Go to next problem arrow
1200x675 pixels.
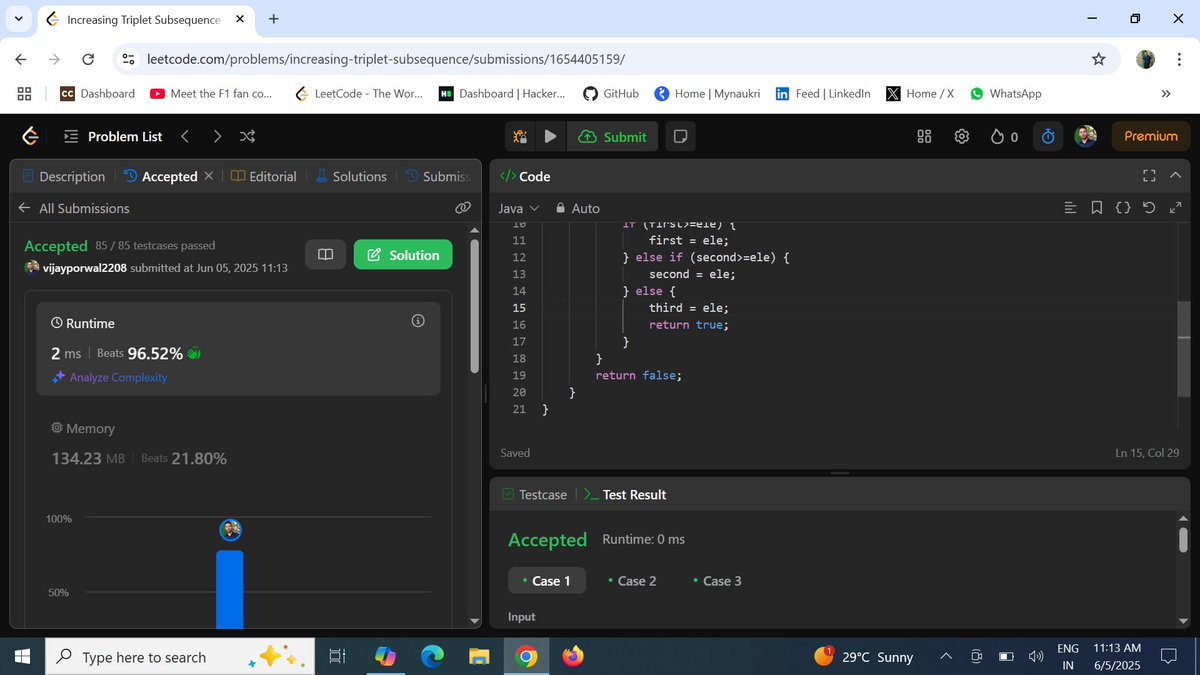(217, 136)
